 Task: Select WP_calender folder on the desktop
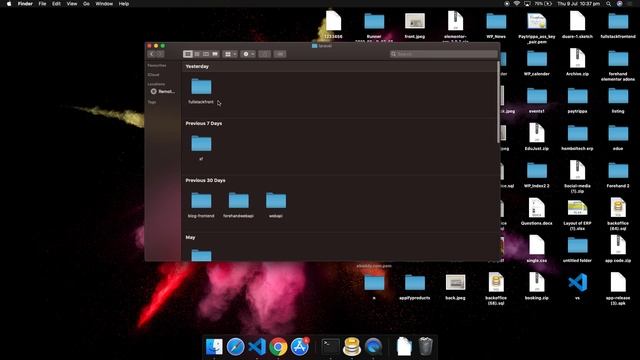pos(537,62)
